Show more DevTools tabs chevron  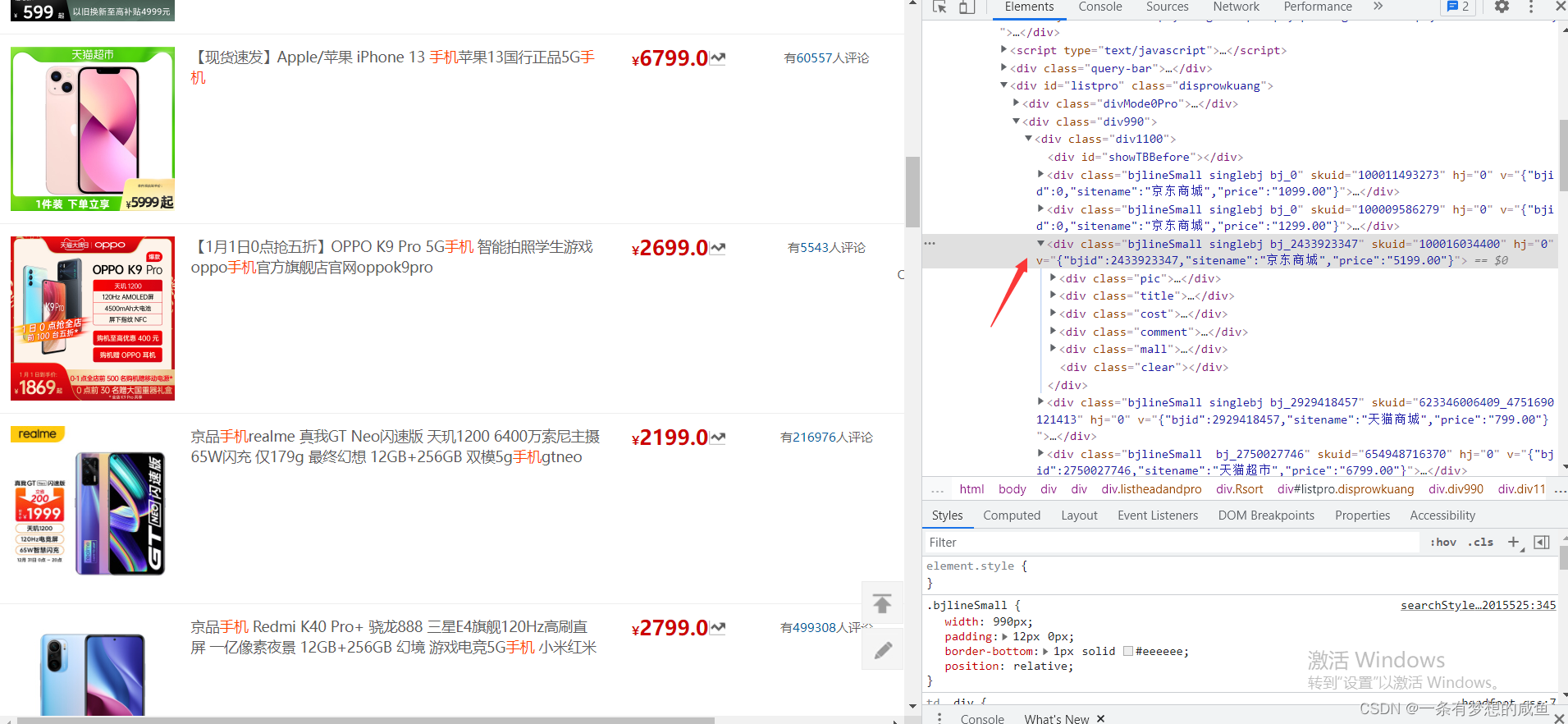coord(1378,7)
